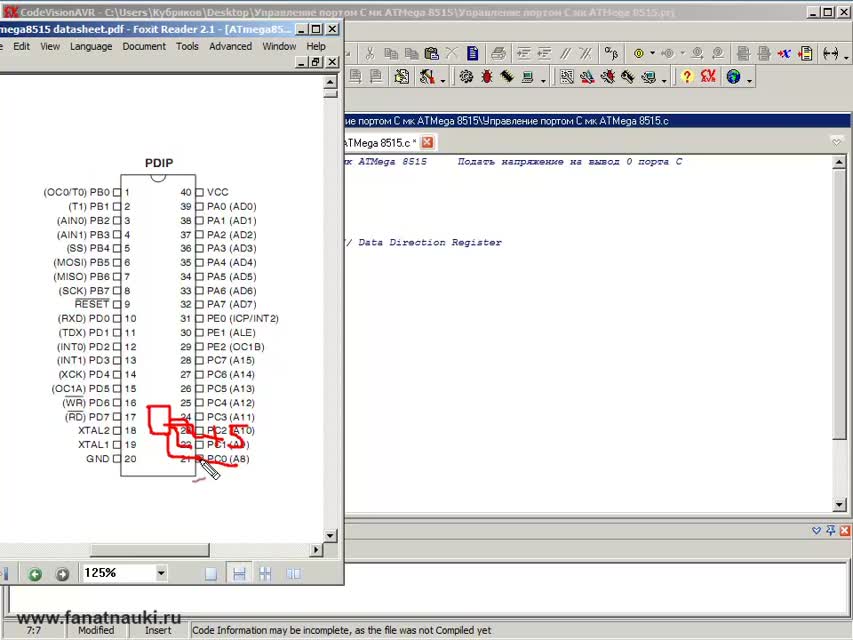853x640 pixels.
Task: Select single page layout icon in Foxit Reader
Action: coord(211,574)
